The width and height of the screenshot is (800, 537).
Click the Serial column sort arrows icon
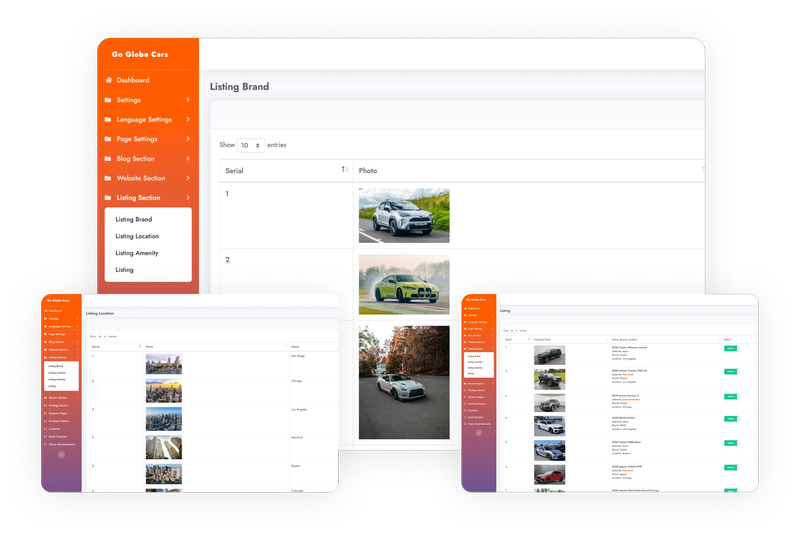tap(344, 171)
